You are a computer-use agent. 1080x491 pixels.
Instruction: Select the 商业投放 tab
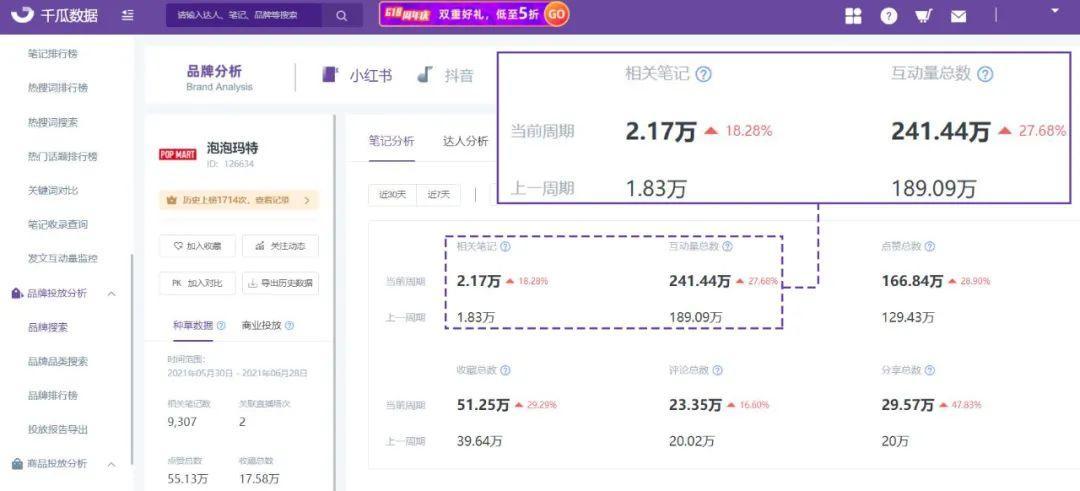[x=261, y=326]
